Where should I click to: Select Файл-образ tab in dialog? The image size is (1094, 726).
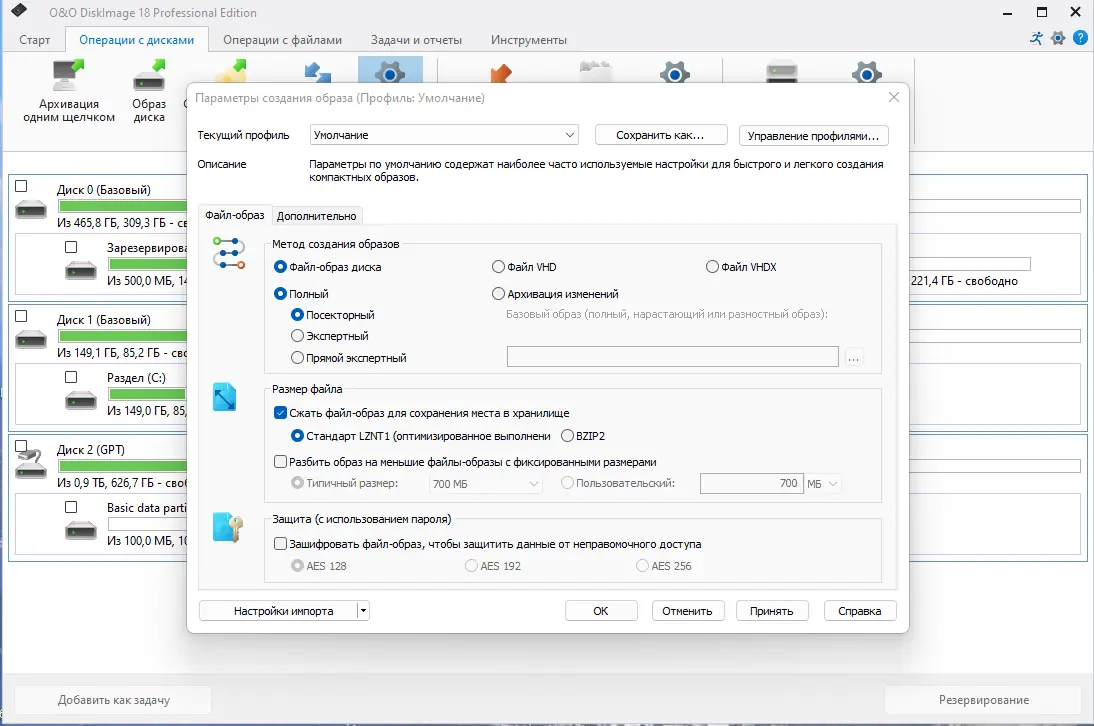235,215
